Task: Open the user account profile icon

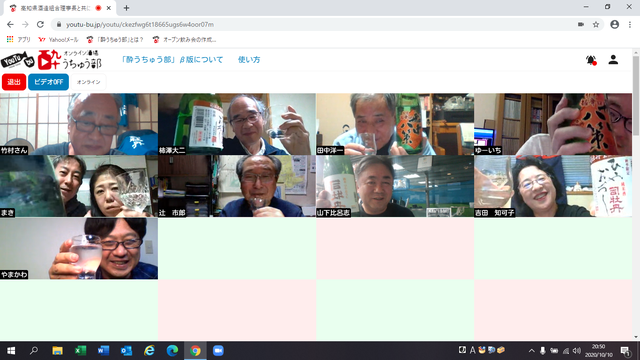Action: 613,60
